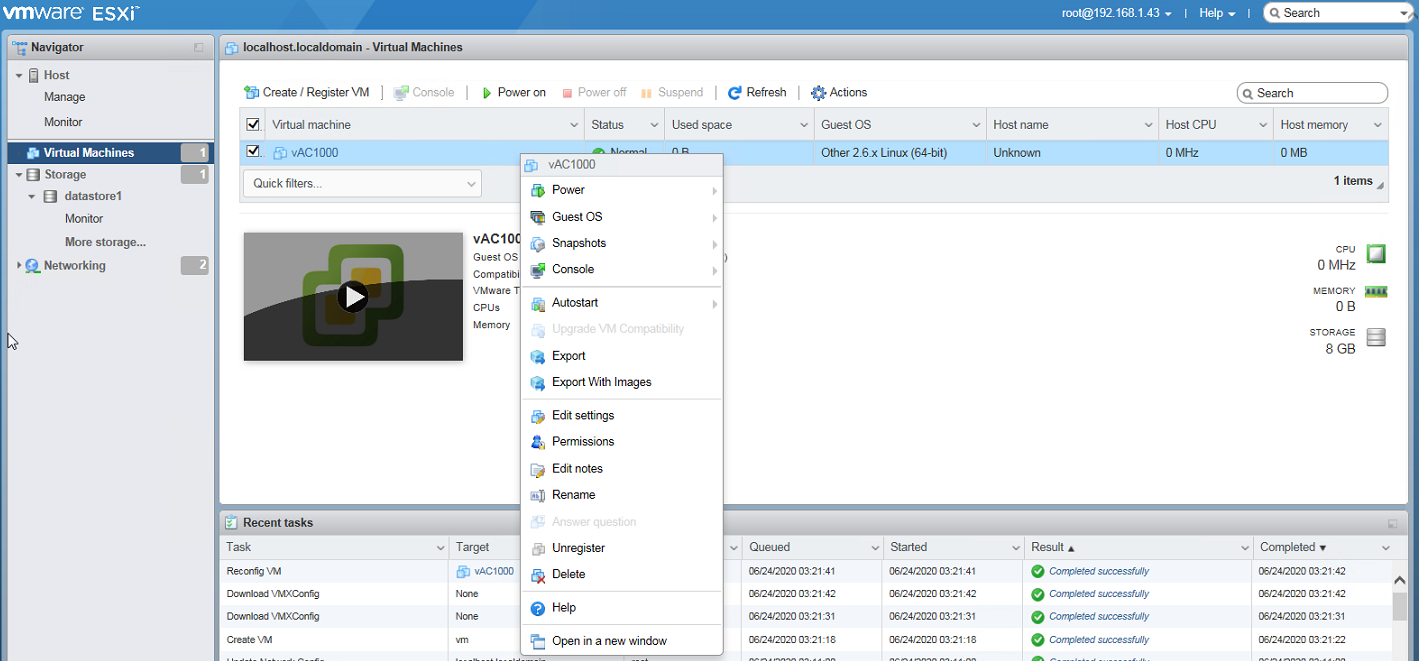Viewport: 1419px width, 661px height.
Task: Select Monitor under datastore1
Action: coord(84,219)
